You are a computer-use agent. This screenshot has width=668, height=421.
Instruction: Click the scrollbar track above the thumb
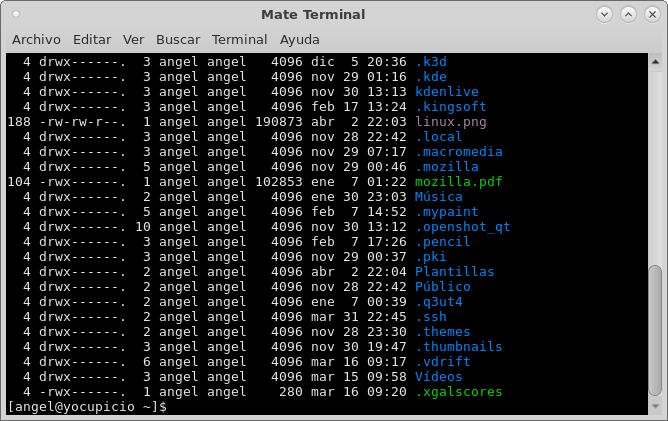click(x=655, y=166)
